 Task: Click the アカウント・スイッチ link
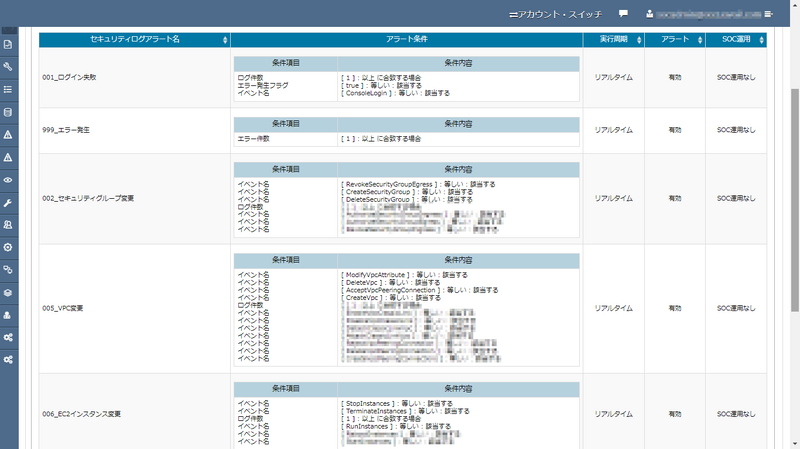[x=556, y=14]
